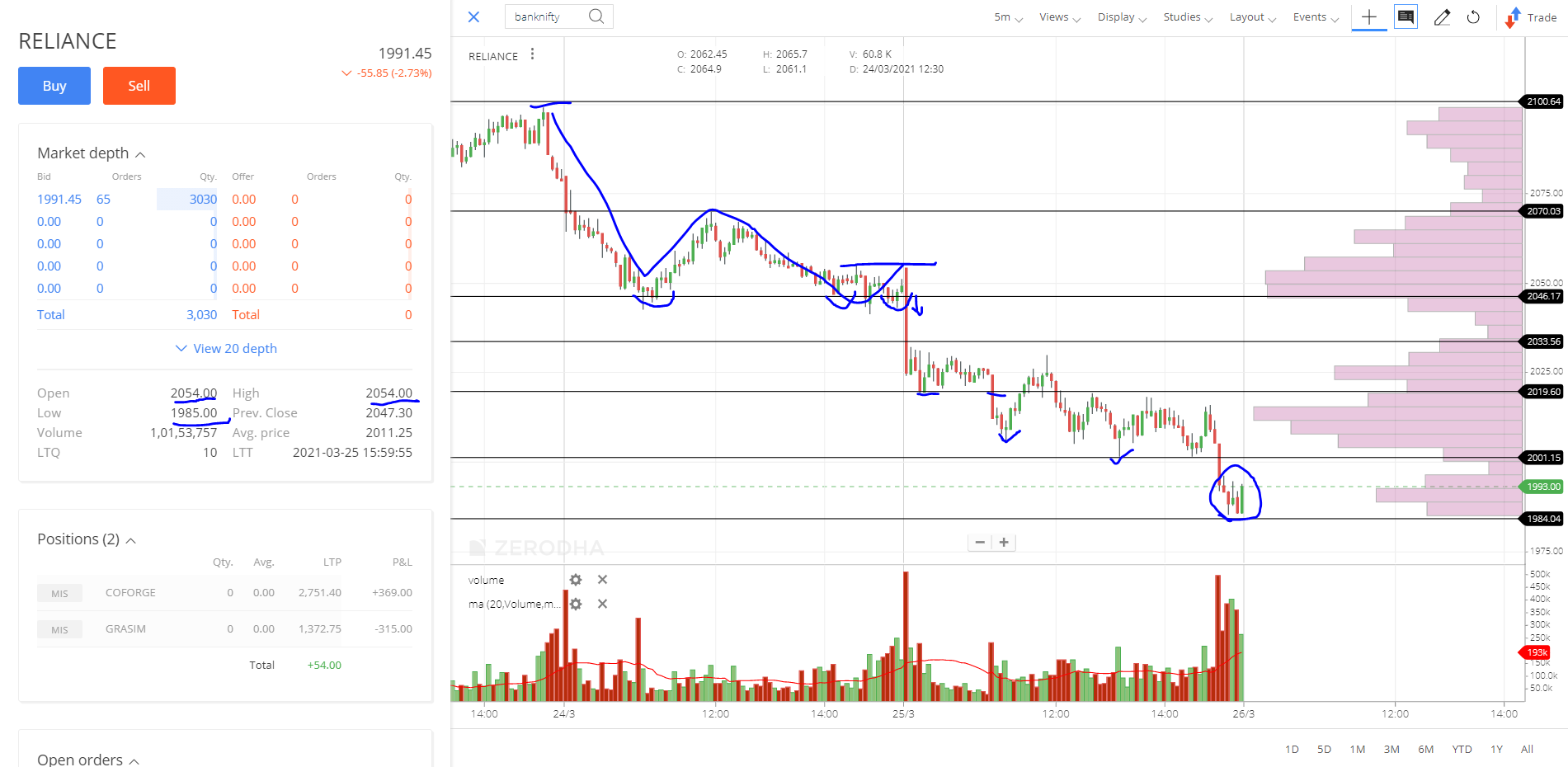The height and width of the screenshot is (767, 1568).
Task: Toggle the crosshair tool
Action: [x=1369, y=17]
